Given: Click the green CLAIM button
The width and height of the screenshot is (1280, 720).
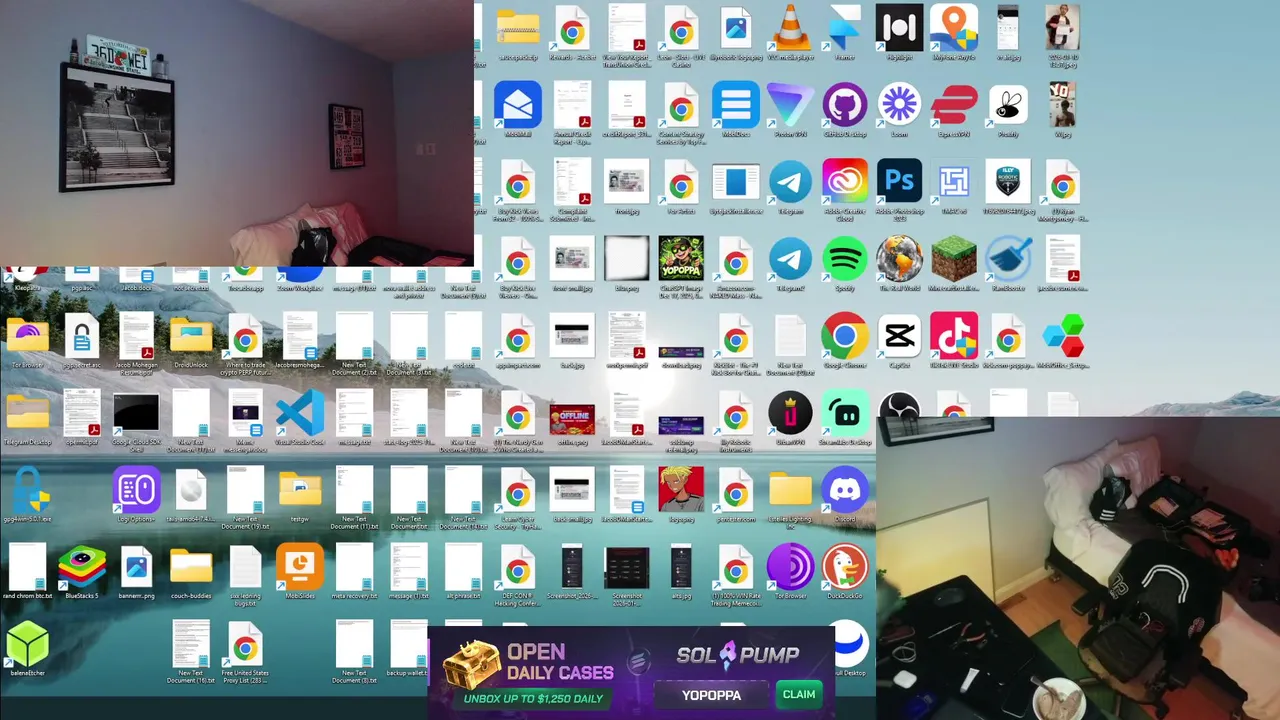Looking at the screenshot, I should (799, 694).
